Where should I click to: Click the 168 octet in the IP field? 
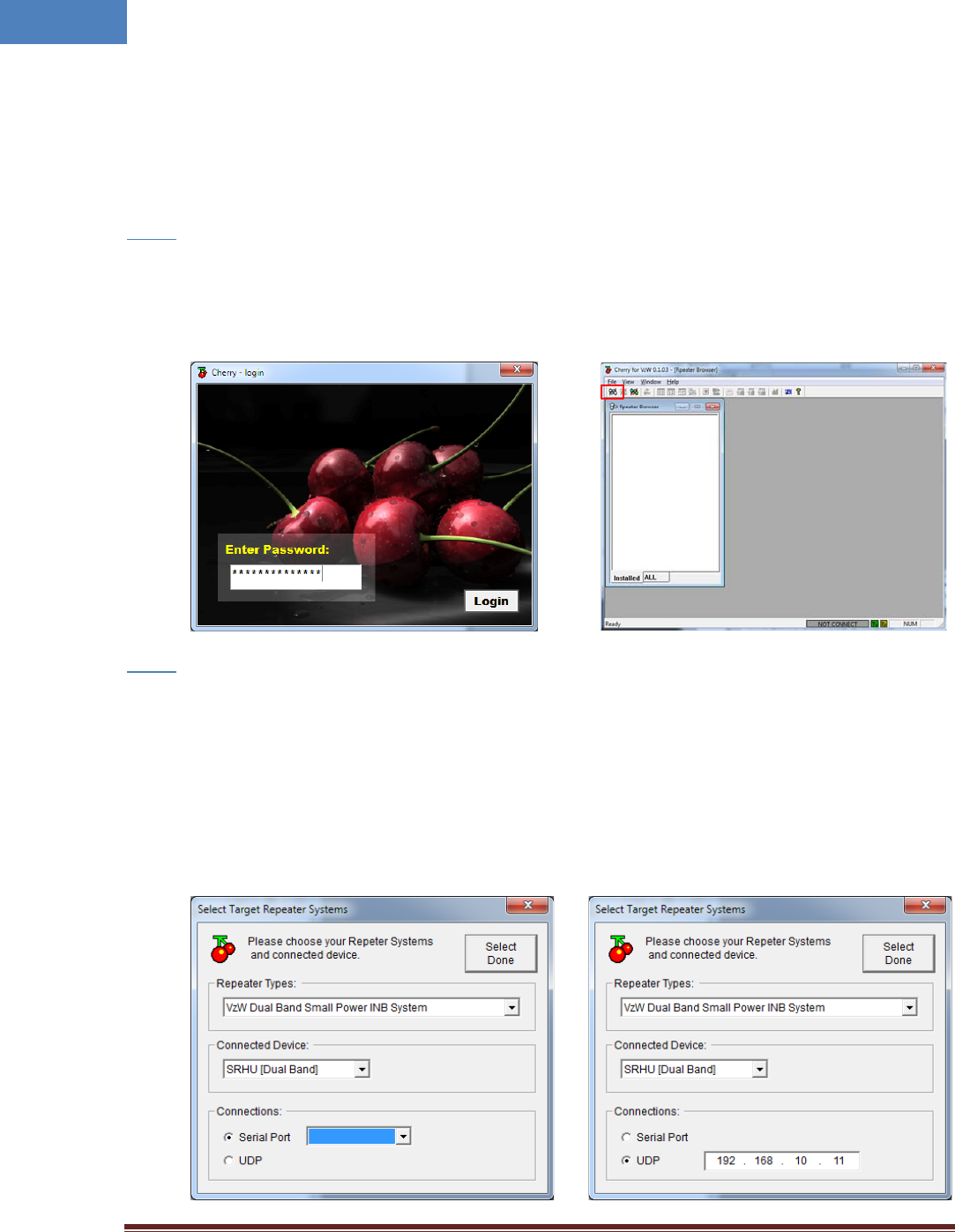coord(764,1161)
